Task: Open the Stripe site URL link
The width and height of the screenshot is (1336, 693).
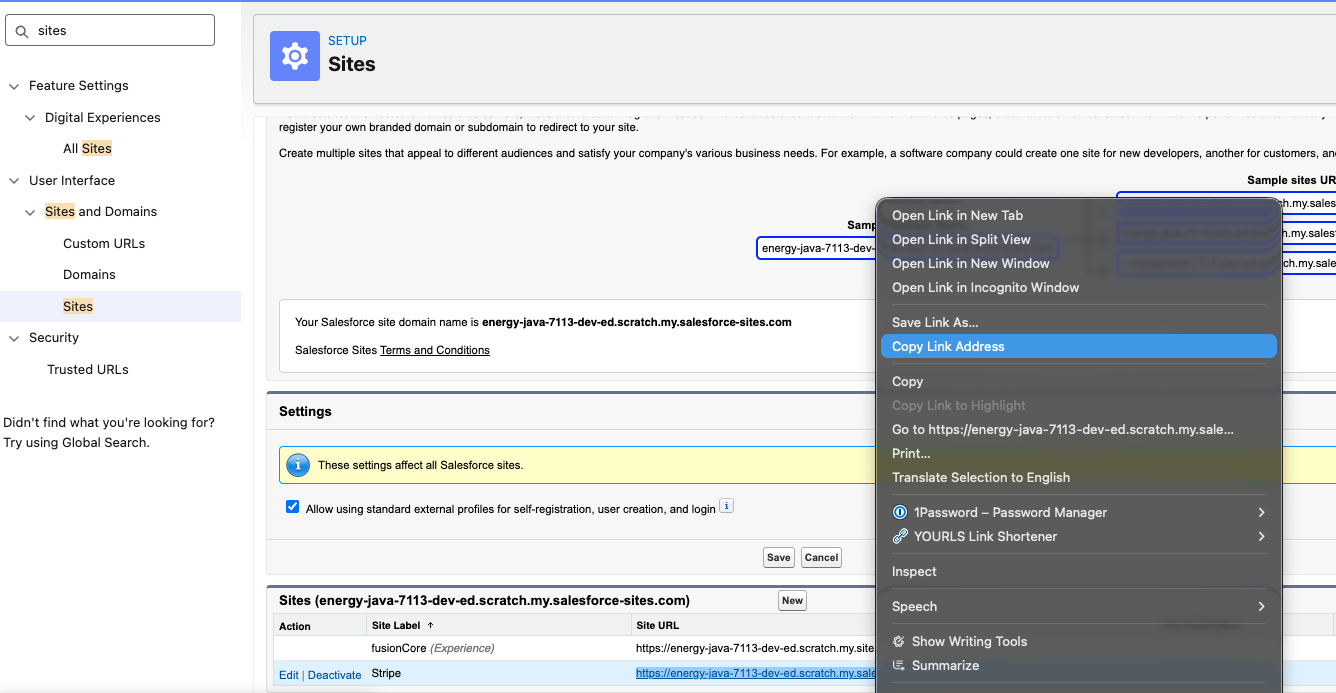Action: (755, 673)
